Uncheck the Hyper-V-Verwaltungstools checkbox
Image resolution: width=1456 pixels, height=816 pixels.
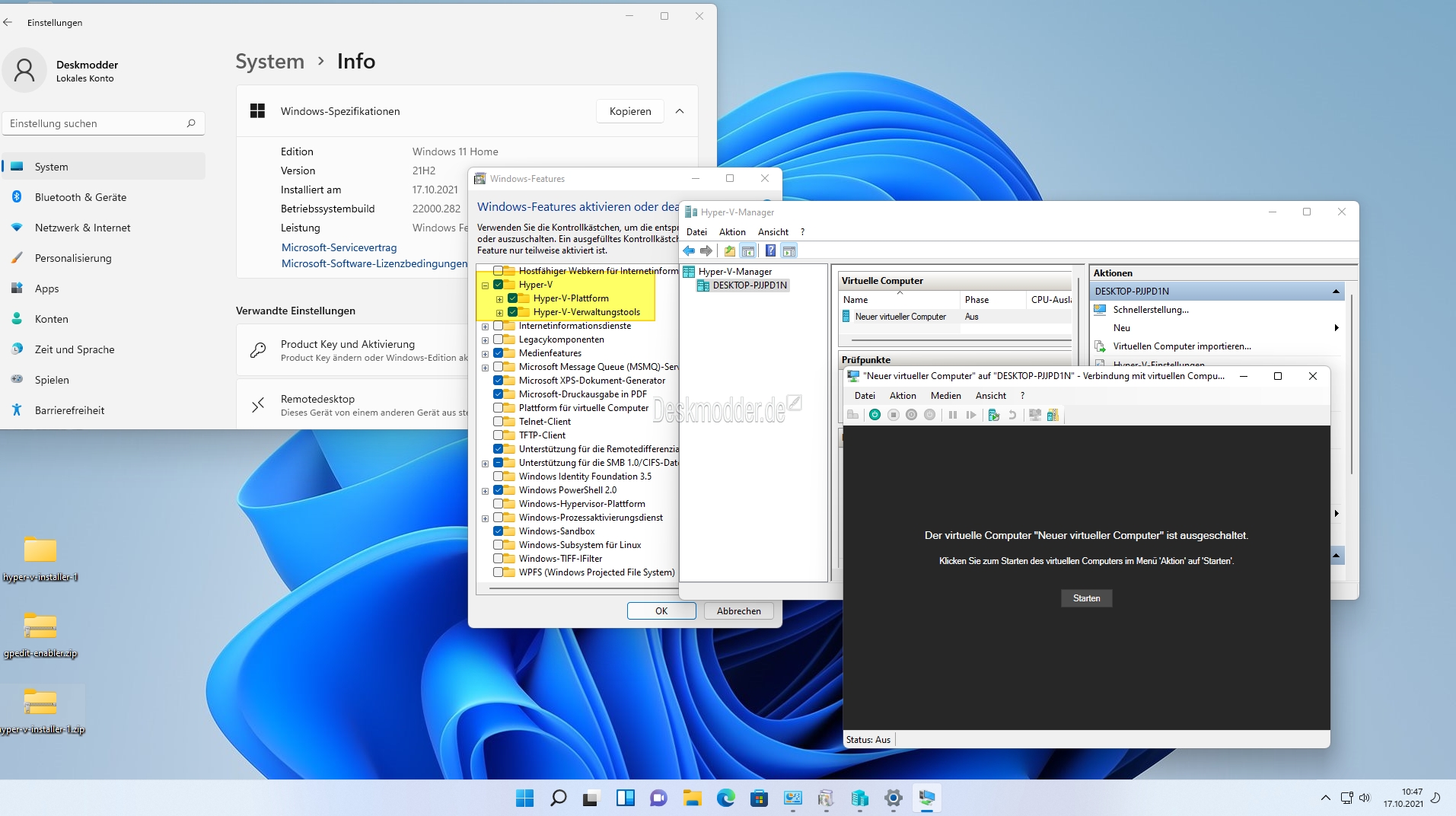513,312
